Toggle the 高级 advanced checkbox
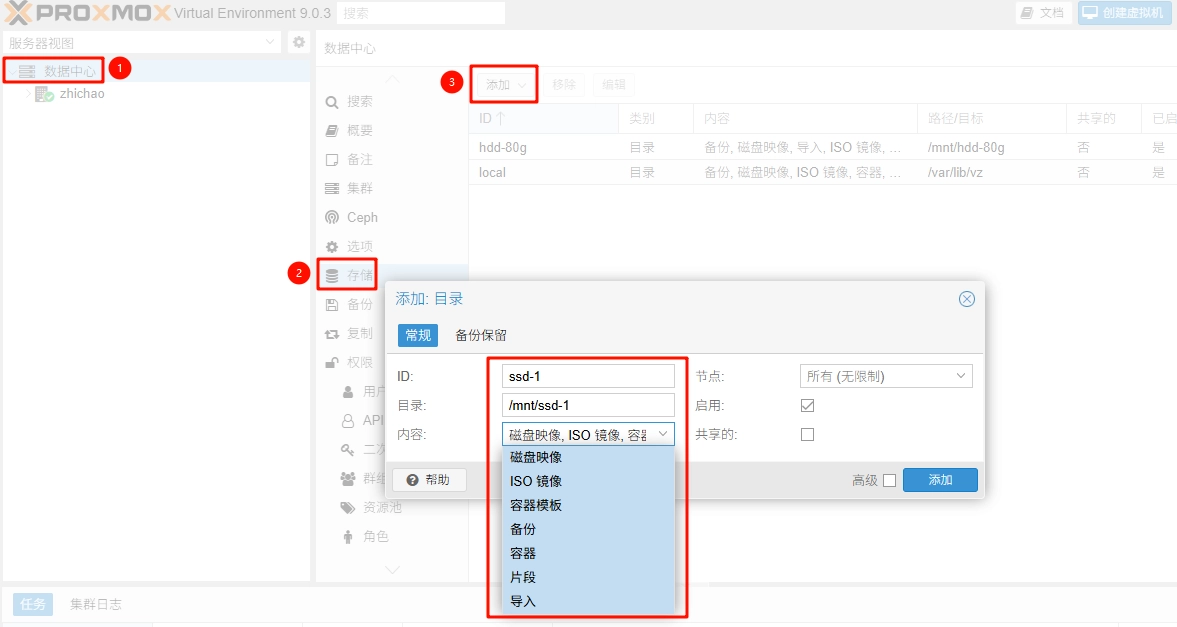 click(890, 481)
